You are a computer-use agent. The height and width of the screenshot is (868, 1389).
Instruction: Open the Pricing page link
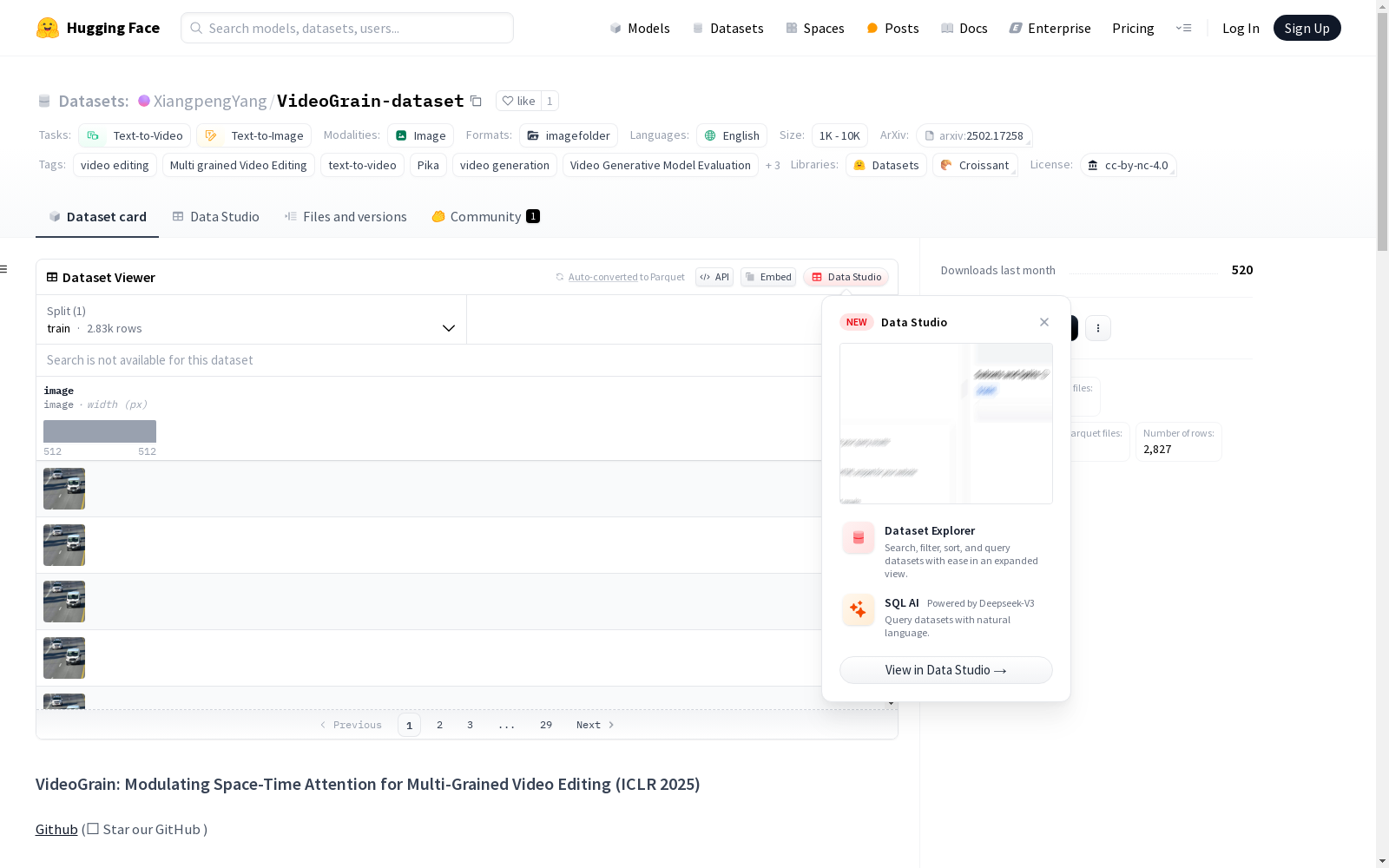coord(1133,28)
